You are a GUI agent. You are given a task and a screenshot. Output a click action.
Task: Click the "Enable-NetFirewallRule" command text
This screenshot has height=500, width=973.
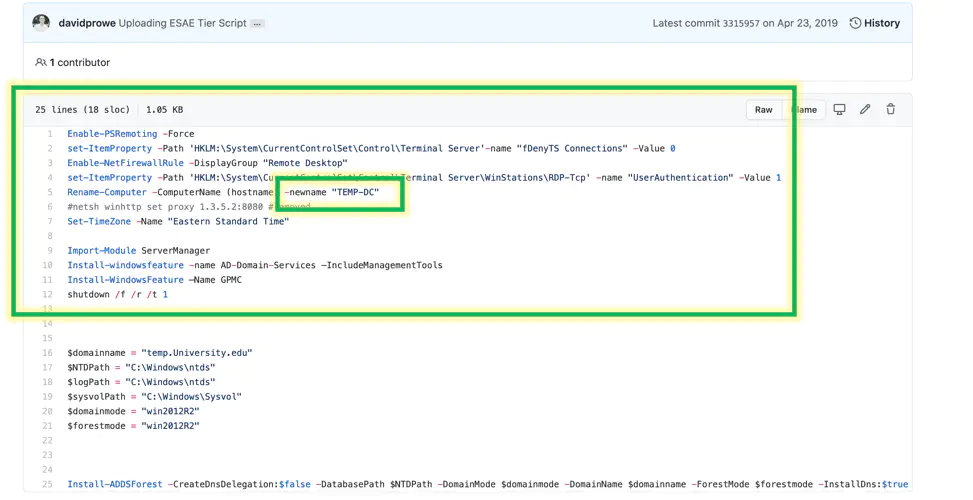coord(125,163)
